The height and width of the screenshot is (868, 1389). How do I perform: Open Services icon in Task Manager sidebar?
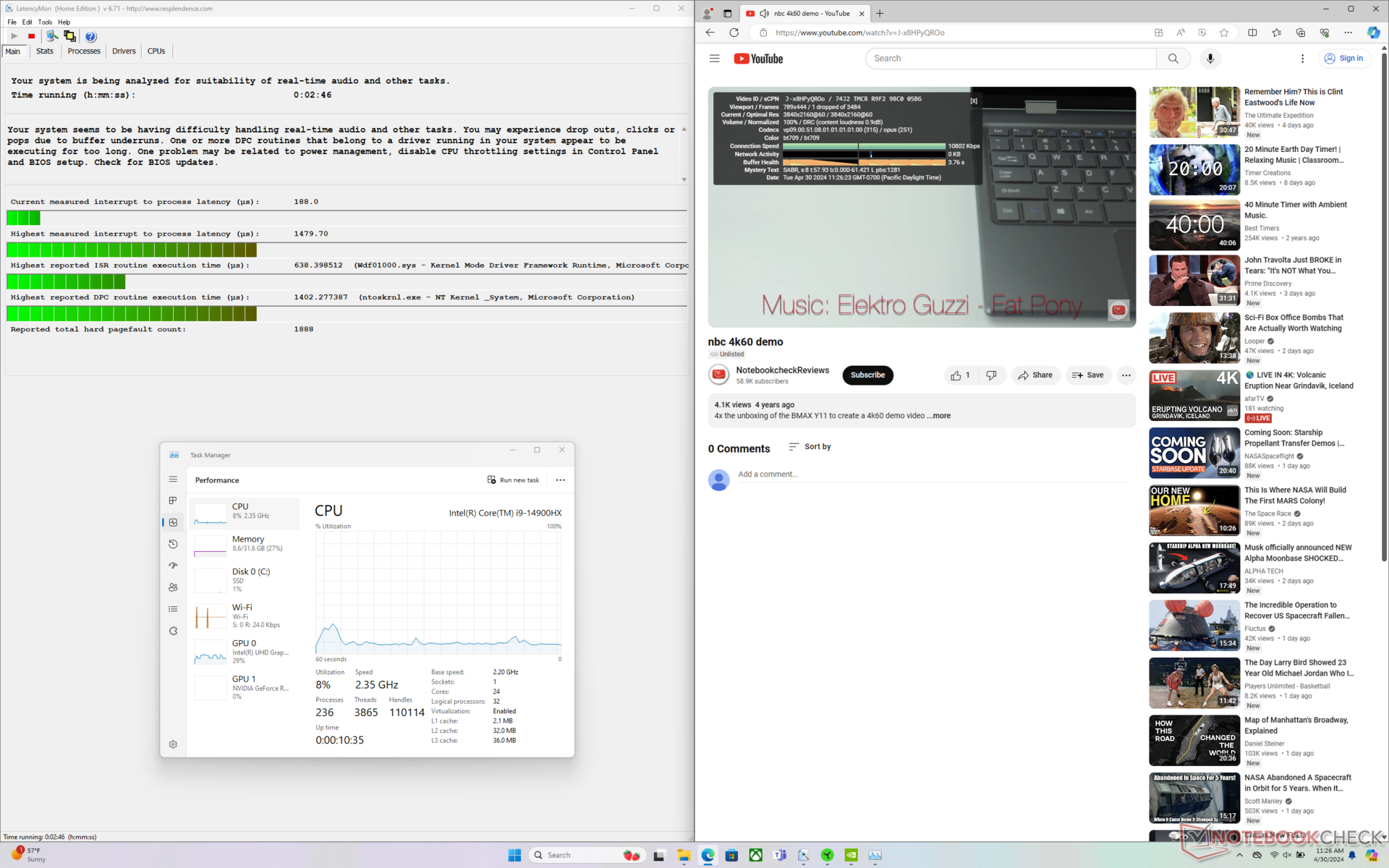pyautogui.click(x=173, y=631)
